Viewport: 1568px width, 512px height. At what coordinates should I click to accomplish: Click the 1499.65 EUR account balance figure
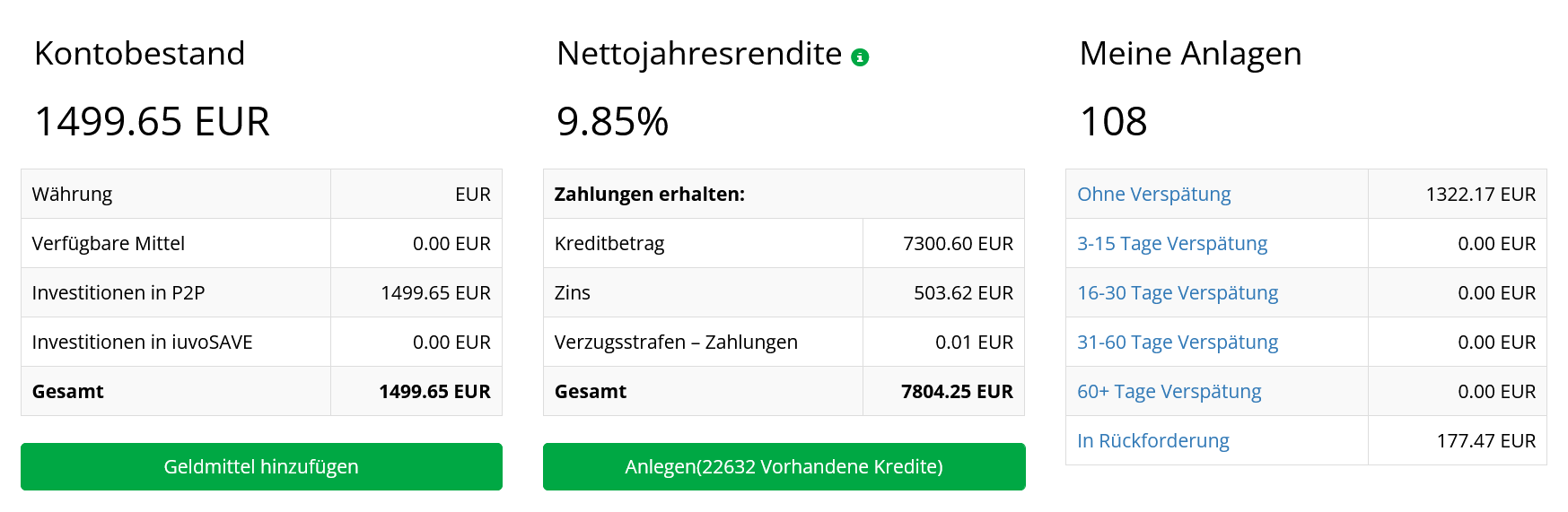point(152,121)
